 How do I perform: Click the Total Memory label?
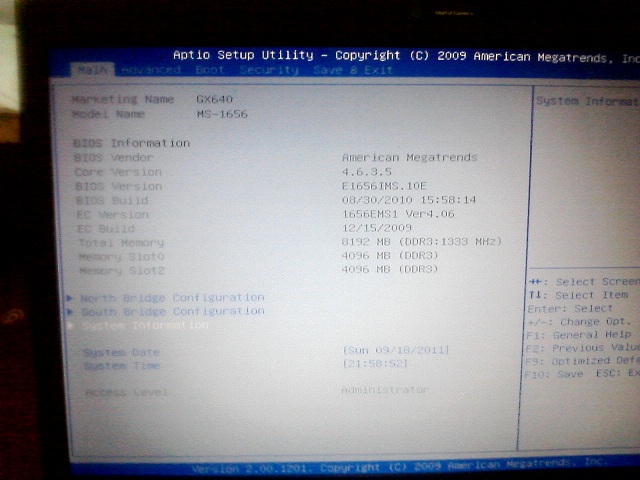(x=121, y=243)
